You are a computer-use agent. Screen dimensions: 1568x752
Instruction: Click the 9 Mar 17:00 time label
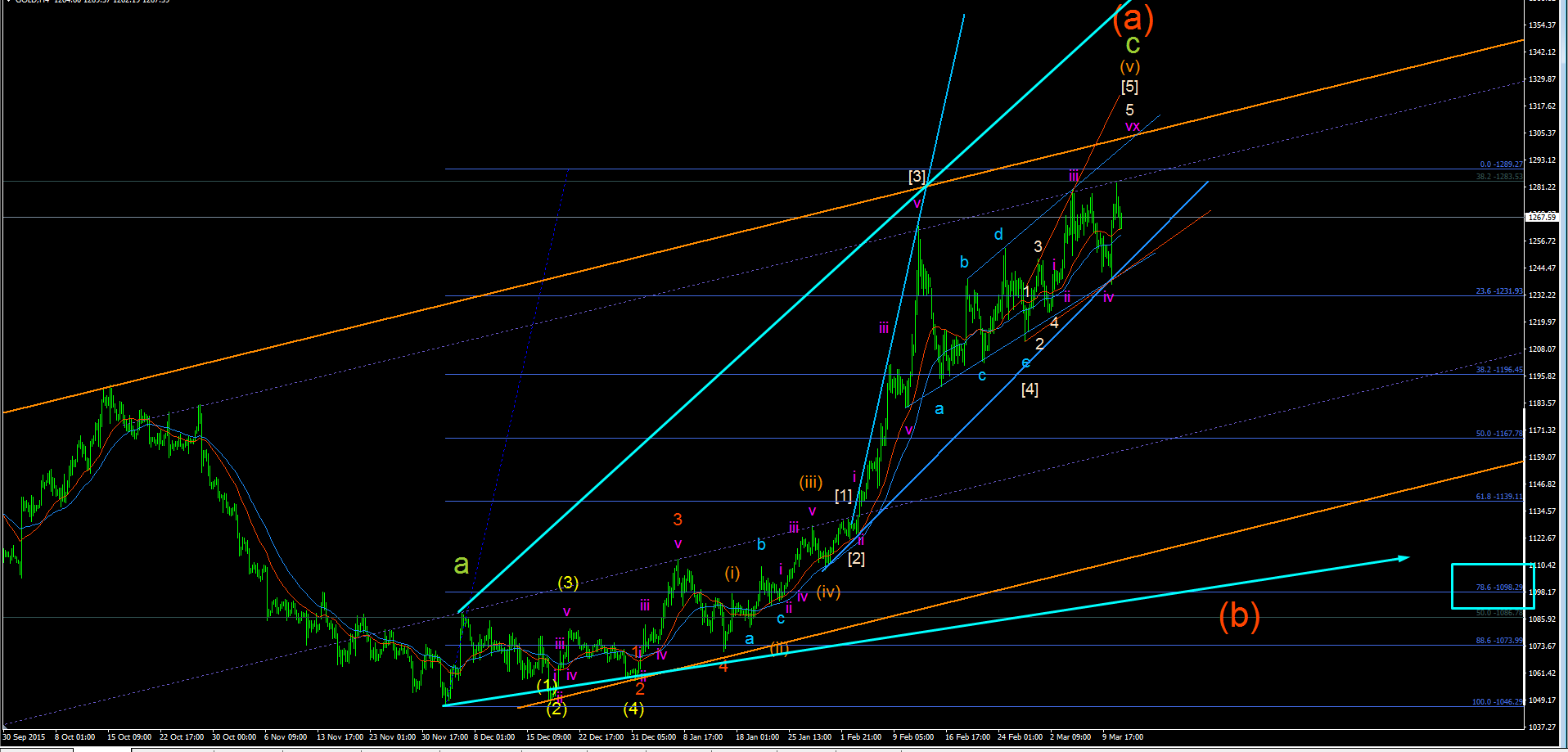(x=1123, y=737)
